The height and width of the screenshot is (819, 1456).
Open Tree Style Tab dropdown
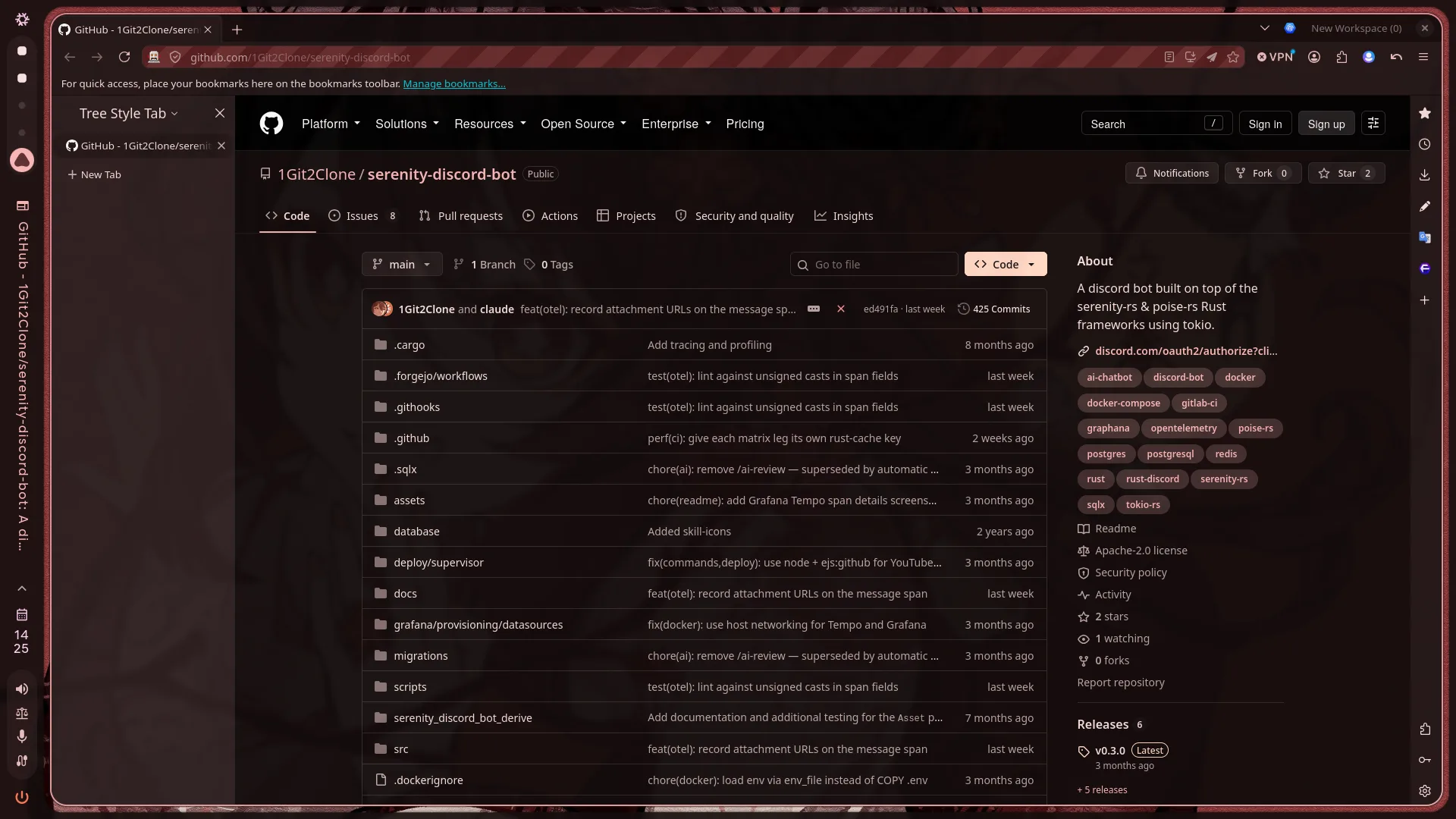[129, 113]
